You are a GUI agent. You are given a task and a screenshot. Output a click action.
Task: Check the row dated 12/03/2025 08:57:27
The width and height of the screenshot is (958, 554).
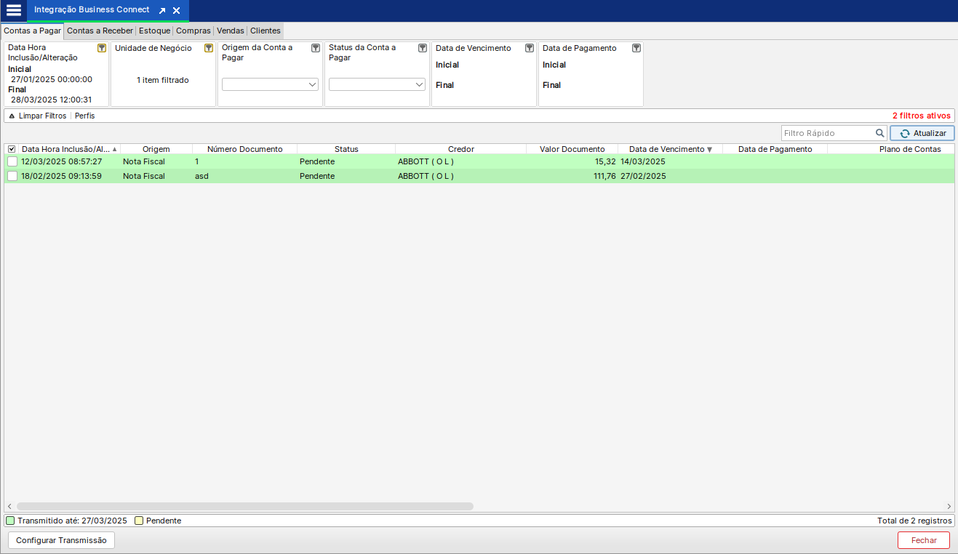tap(12, 162)
